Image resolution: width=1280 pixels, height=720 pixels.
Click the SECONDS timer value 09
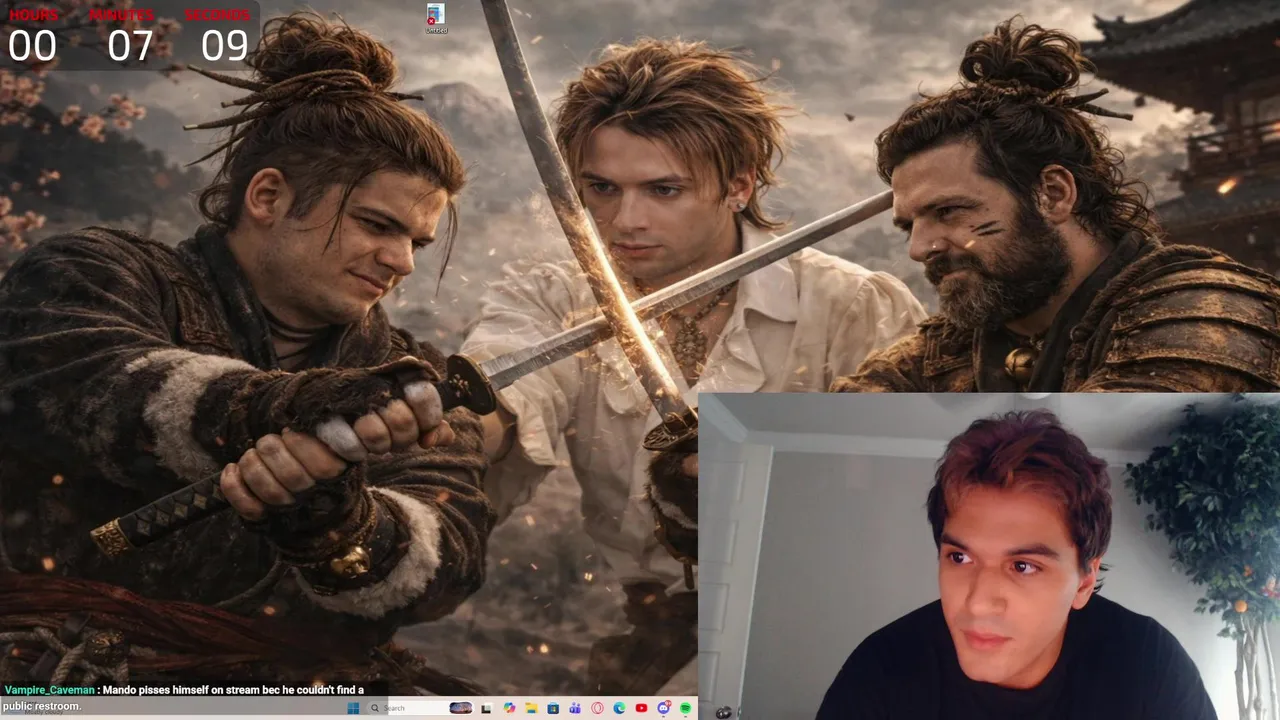click(225, 46)
